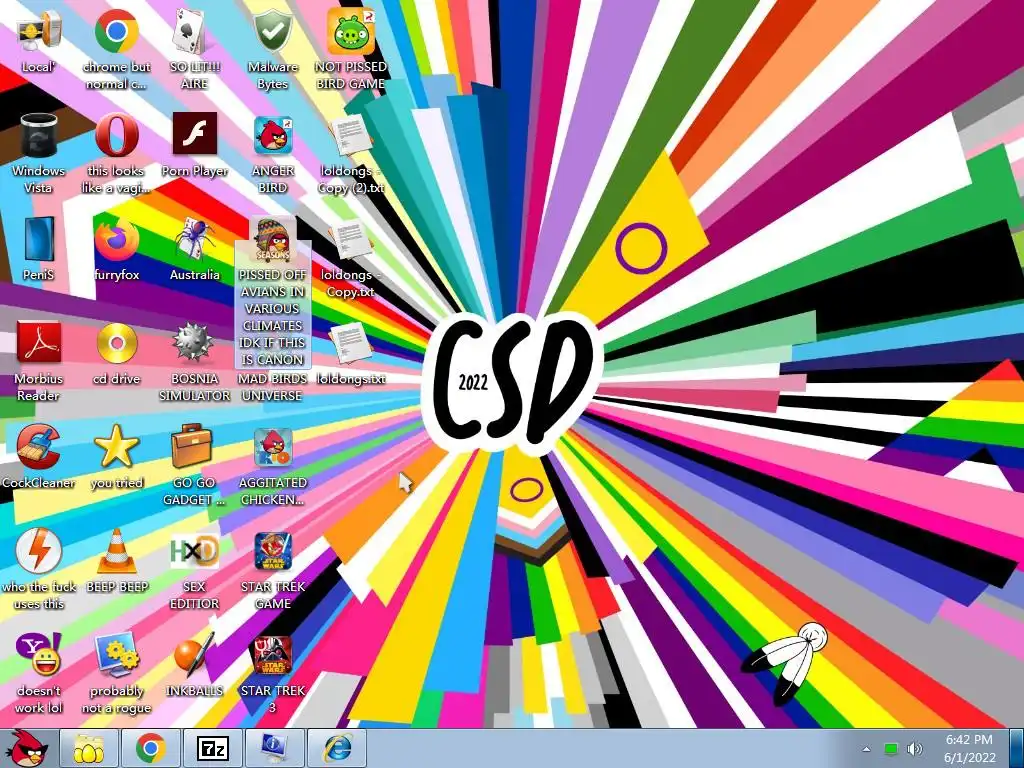Image resolution: width=1024 pixels, height=768 pixels.
Task: Click the "cd drive" disc icon
Action: coord(116,344)
